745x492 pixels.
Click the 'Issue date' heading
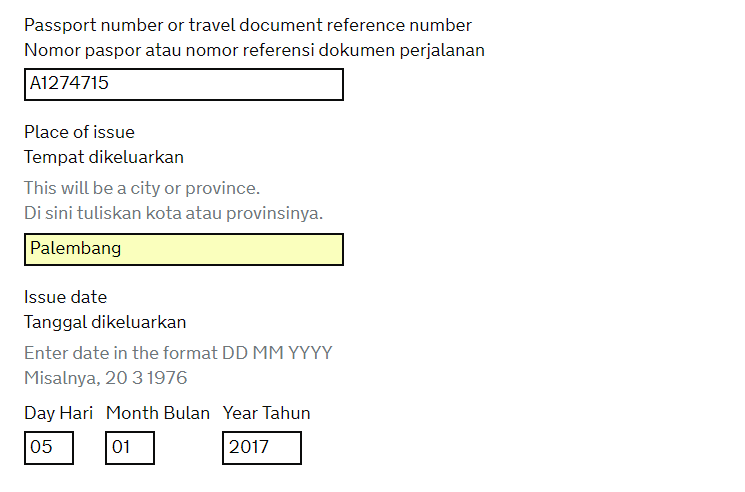coord(65,297)
